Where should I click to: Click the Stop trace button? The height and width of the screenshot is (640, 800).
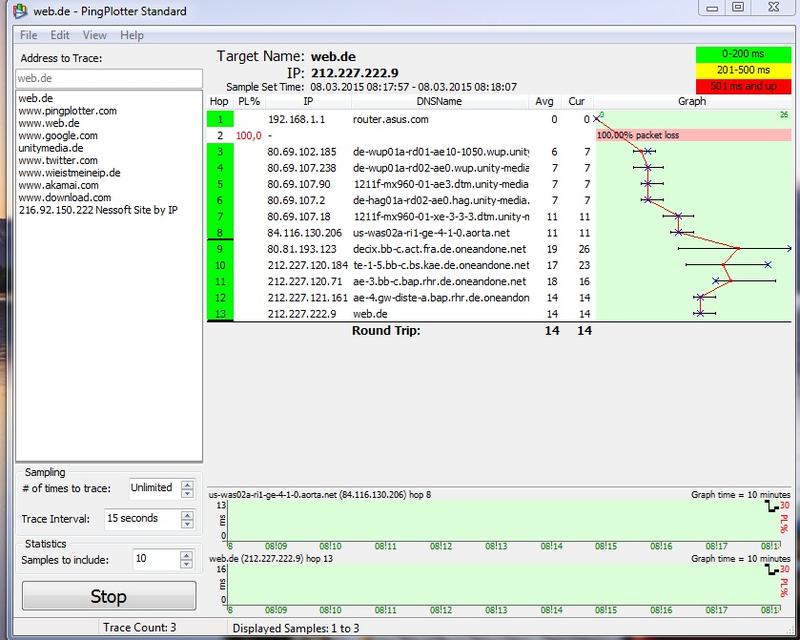click(108, 597)
